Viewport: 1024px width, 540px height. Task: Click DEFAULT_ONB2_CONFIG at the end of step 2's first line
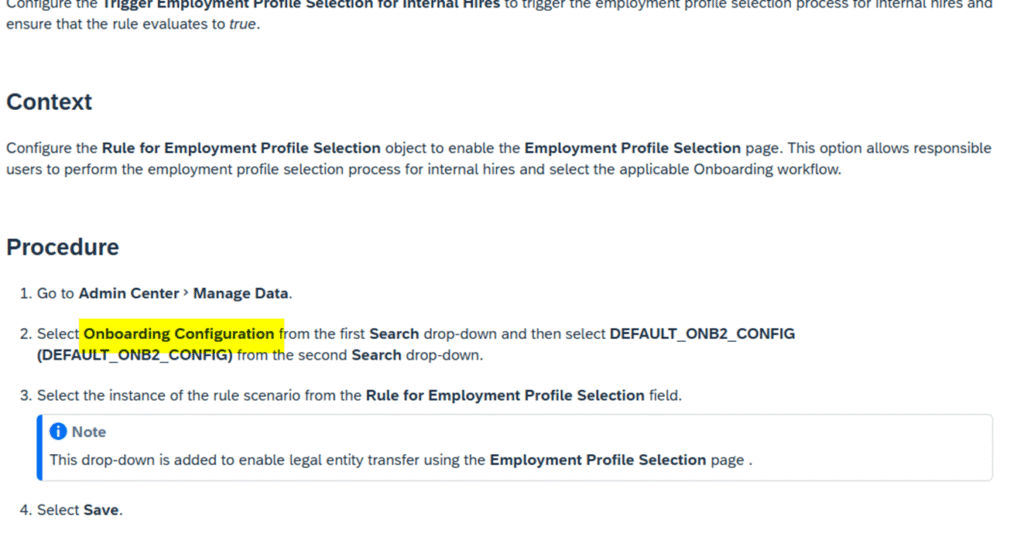[702, 334]
